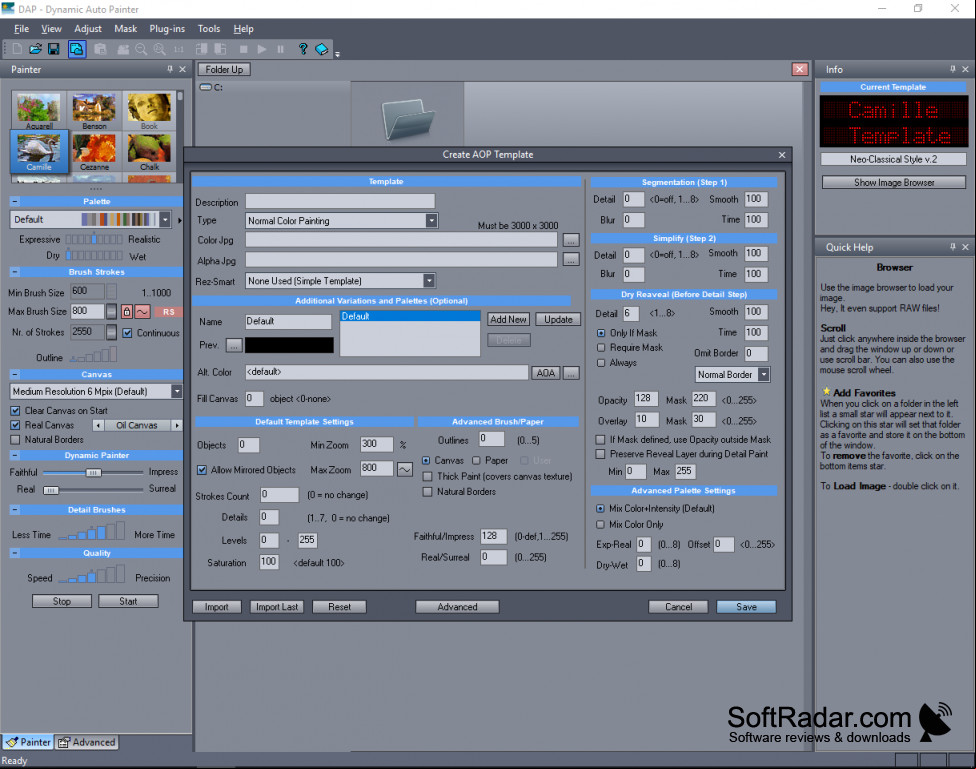Enable Natural Borders in Painter panel
Viewport: 976px width, 769px height.
(x=16, y=440)
